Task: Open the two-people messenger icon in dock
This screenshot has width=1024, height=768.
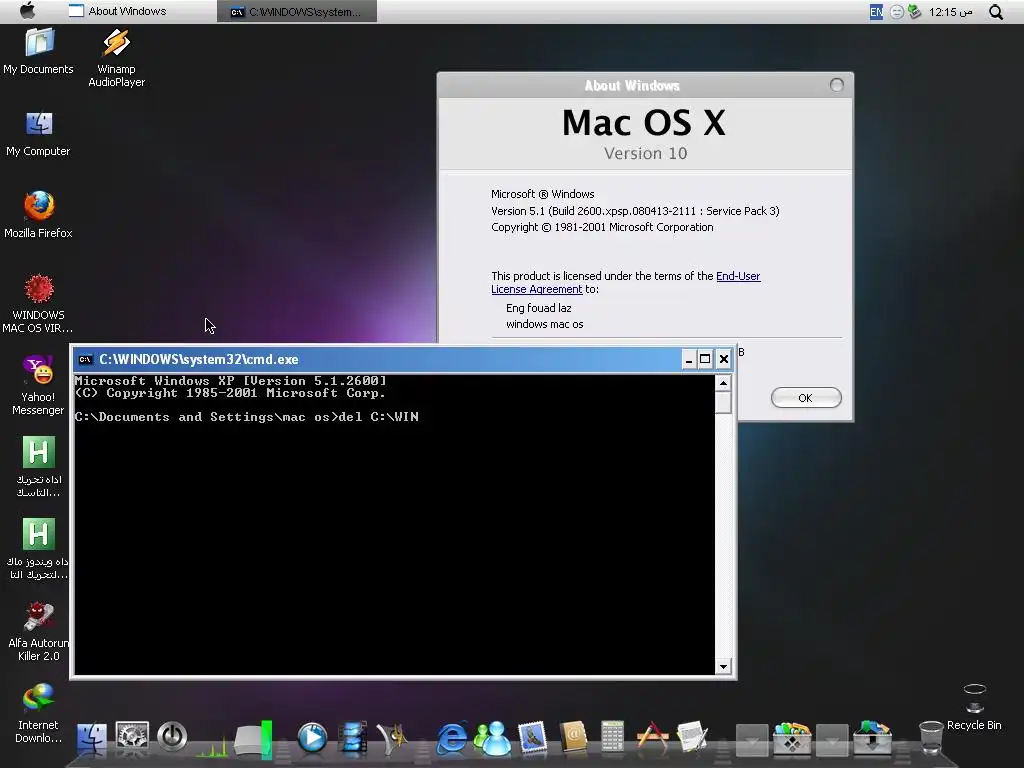Action: point(492,738)
